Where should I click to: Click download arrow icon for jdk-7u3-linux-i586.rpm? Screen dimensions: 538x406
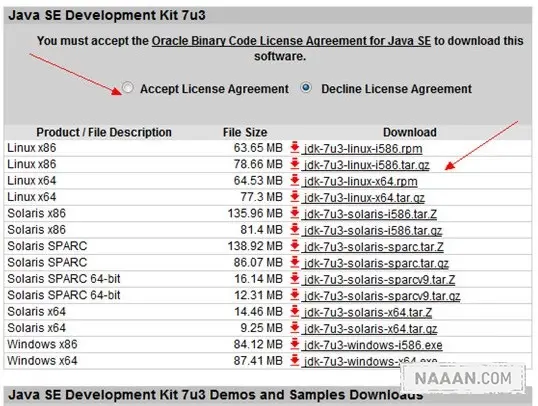[x=294, y=148]
